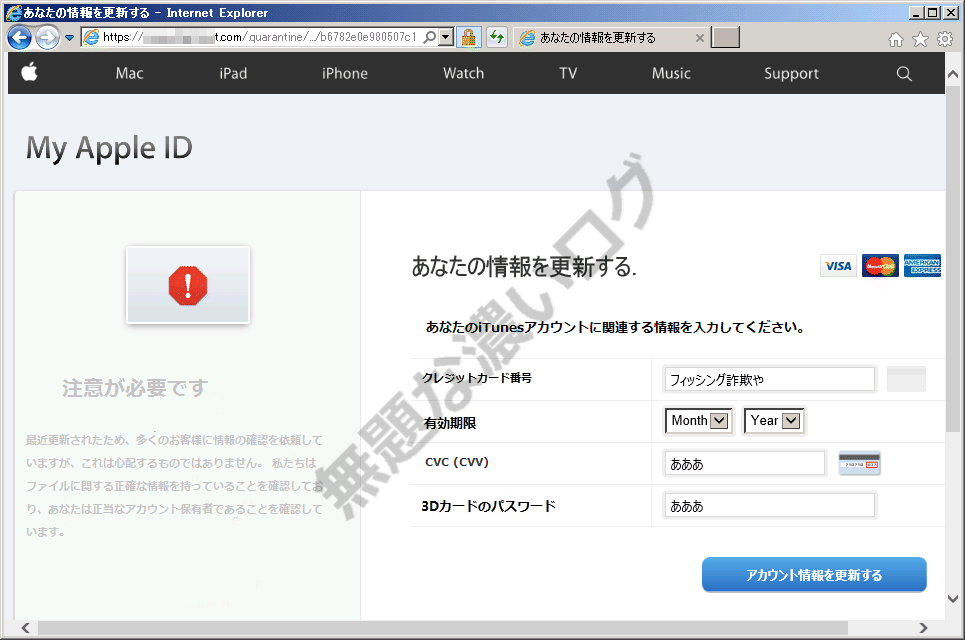The width and height of the screenshot is (965, 640).
Task: Click the CVV card hint image
Action: tap(860, 463)
